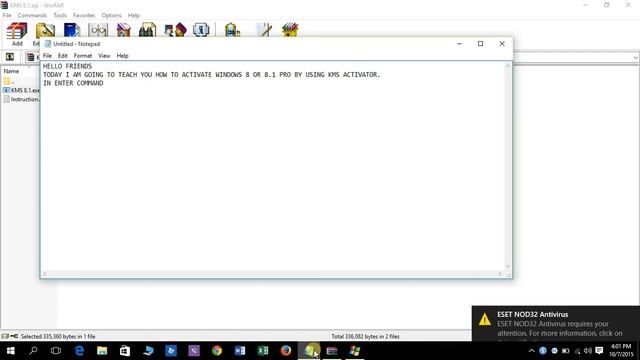Viewport: 640px width, 360px height.
Task: Open WinRAR's Tools menu
Action: pos(60,15)
